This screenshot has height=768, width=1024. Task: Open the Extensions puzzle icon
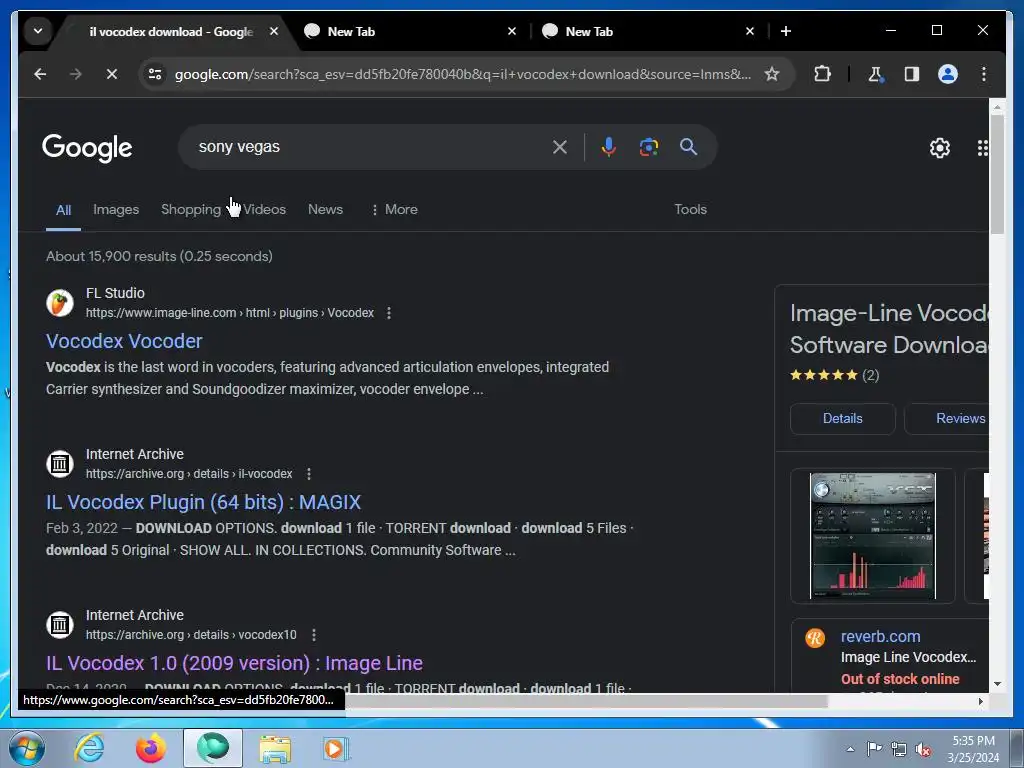click(822, 74)
